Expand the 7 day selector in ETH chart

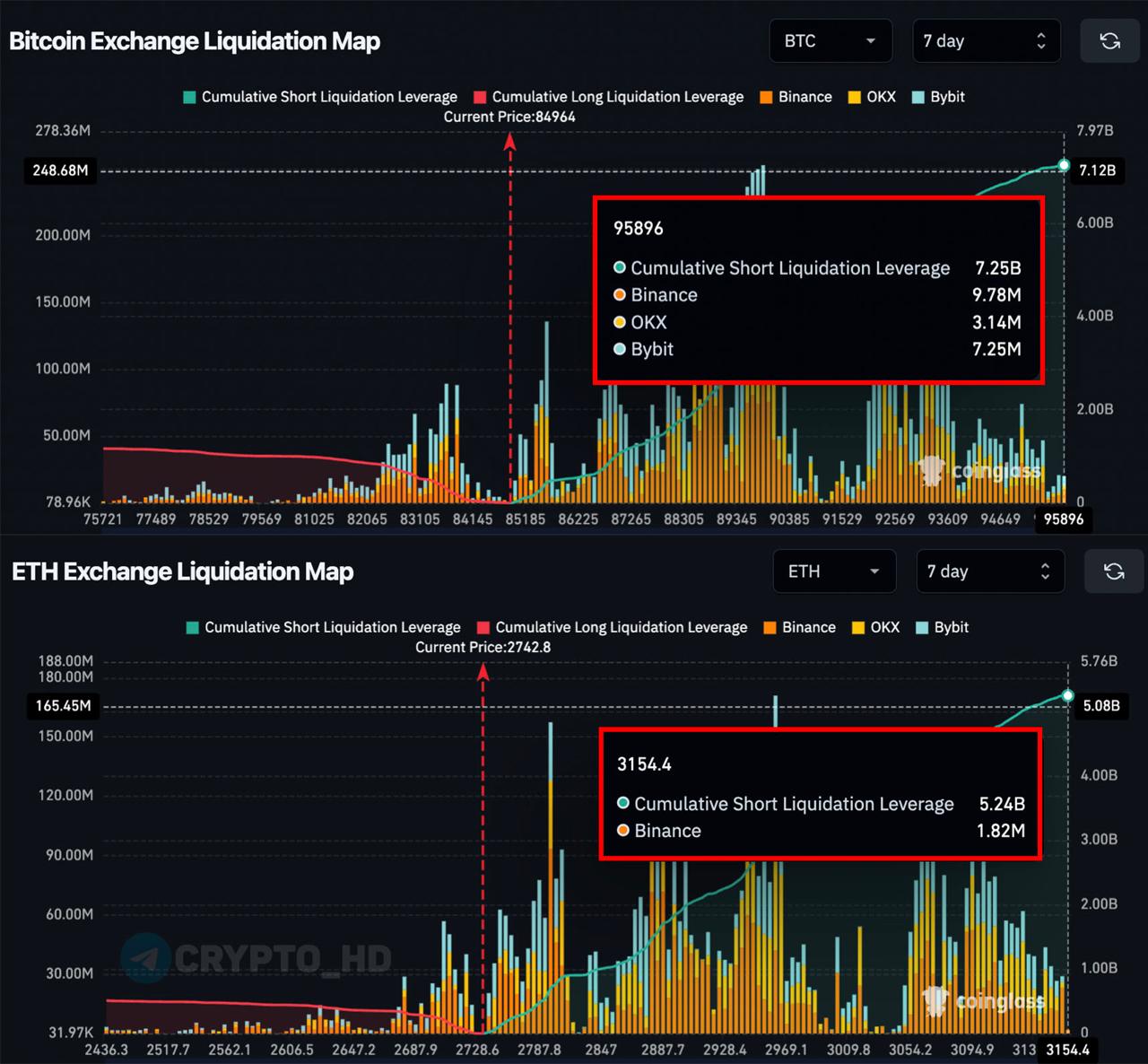[989, 571]
